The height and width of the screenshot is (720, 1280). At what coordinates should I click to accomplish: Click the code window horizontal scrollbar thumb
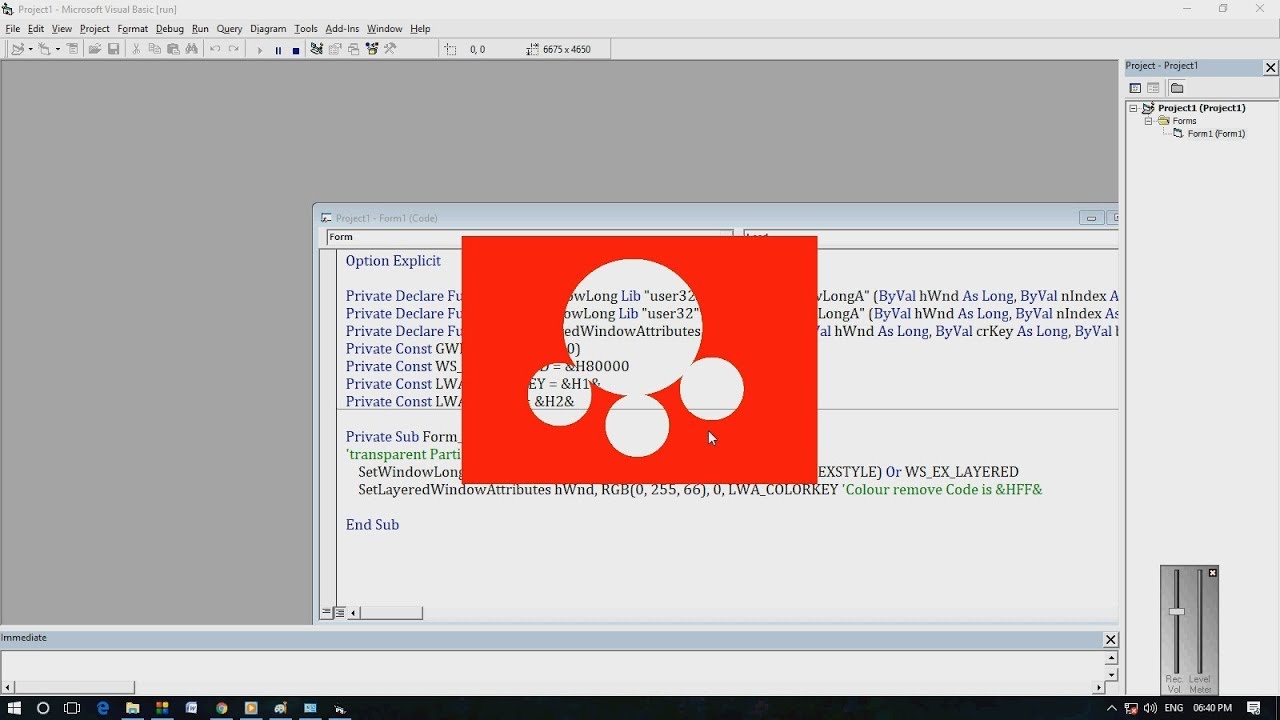392,613
